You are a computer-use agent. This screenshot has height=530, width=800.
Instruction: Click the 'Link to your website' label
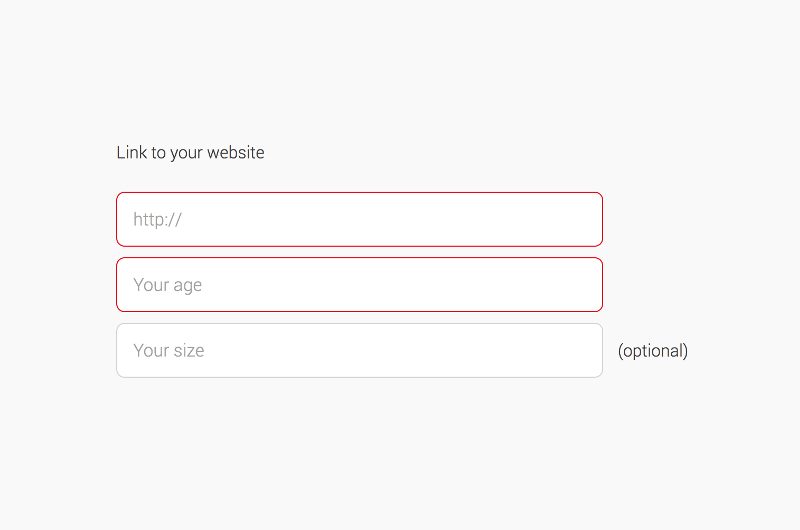pos(190,153)
